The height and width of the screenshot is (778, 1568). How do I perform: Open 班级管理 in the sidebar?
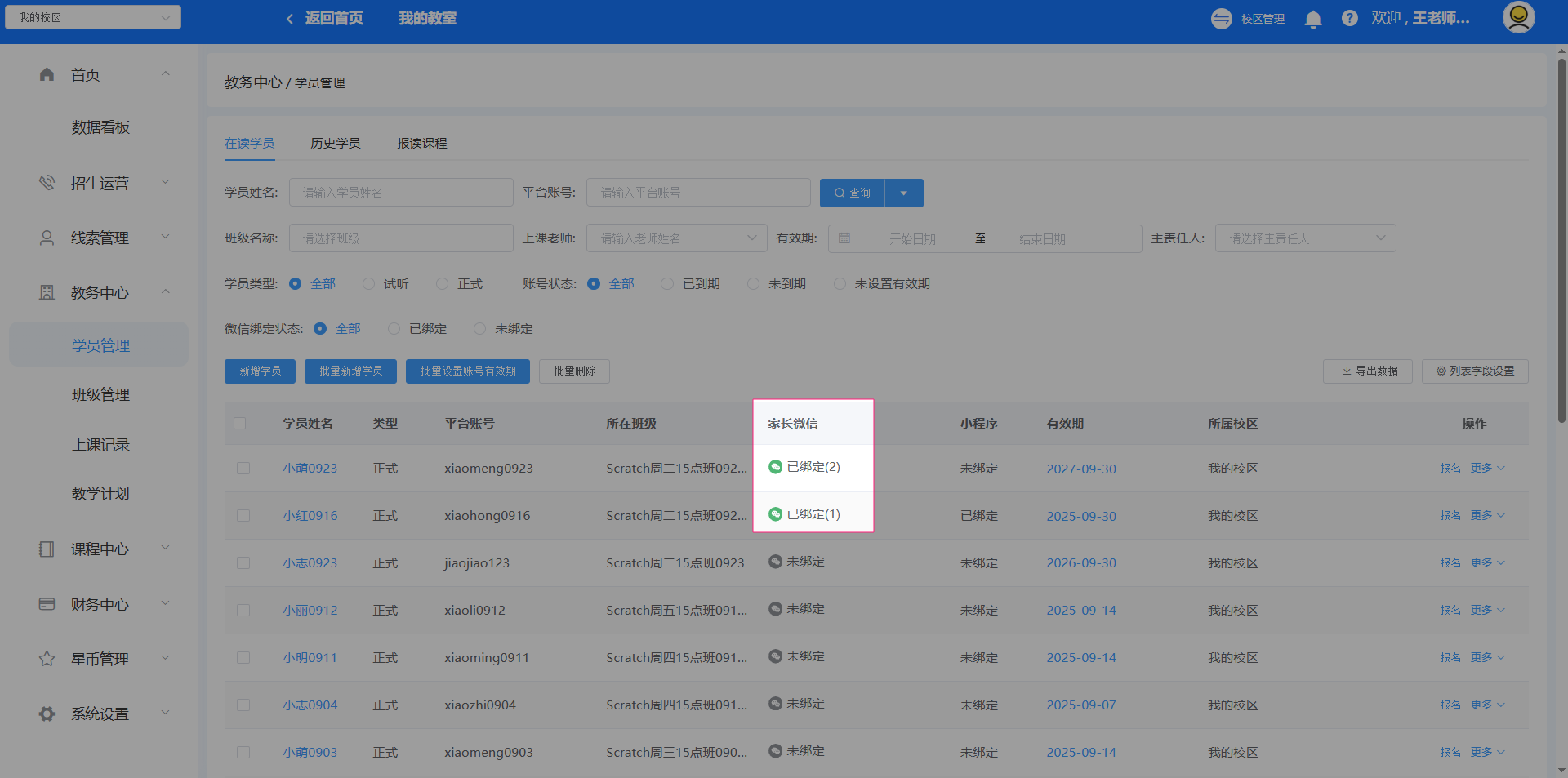(x=100, y=395)
